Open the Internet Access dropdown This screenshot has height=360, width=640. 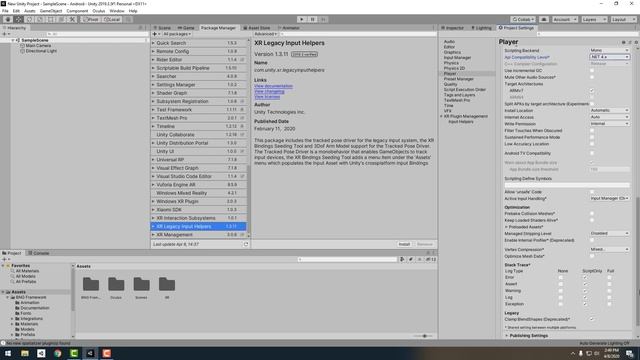pos(609,117)
